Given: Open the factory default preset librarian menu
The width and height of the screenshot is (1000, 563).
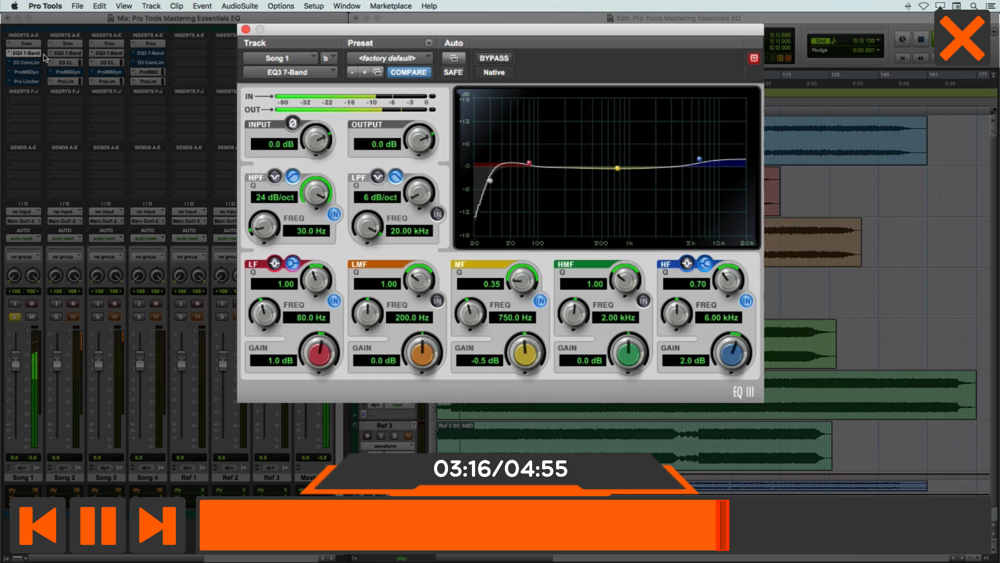Looking at the screenshot, I should coord(390,58).
